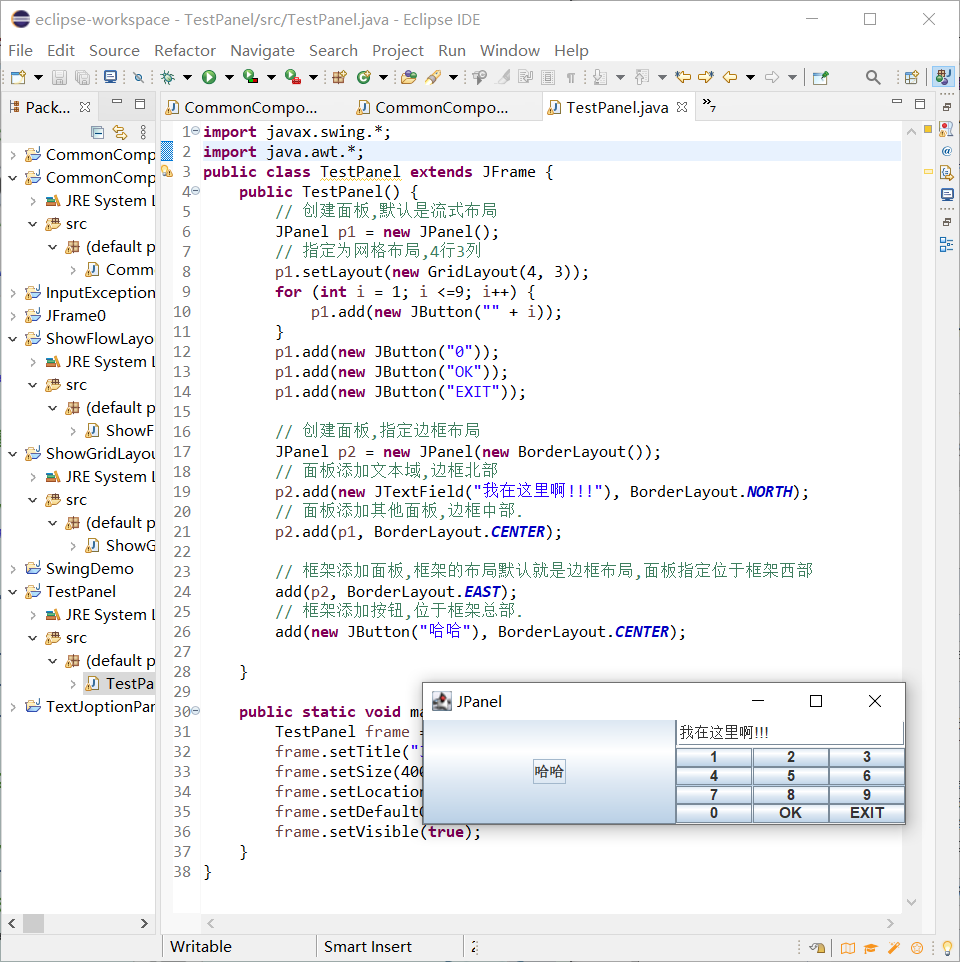Image resolution: width=960 pixels, height=962 pixels.
Task: Click the lightbulb tip icon in status bar
Action: pyautogui.click(x=946, y=947)
